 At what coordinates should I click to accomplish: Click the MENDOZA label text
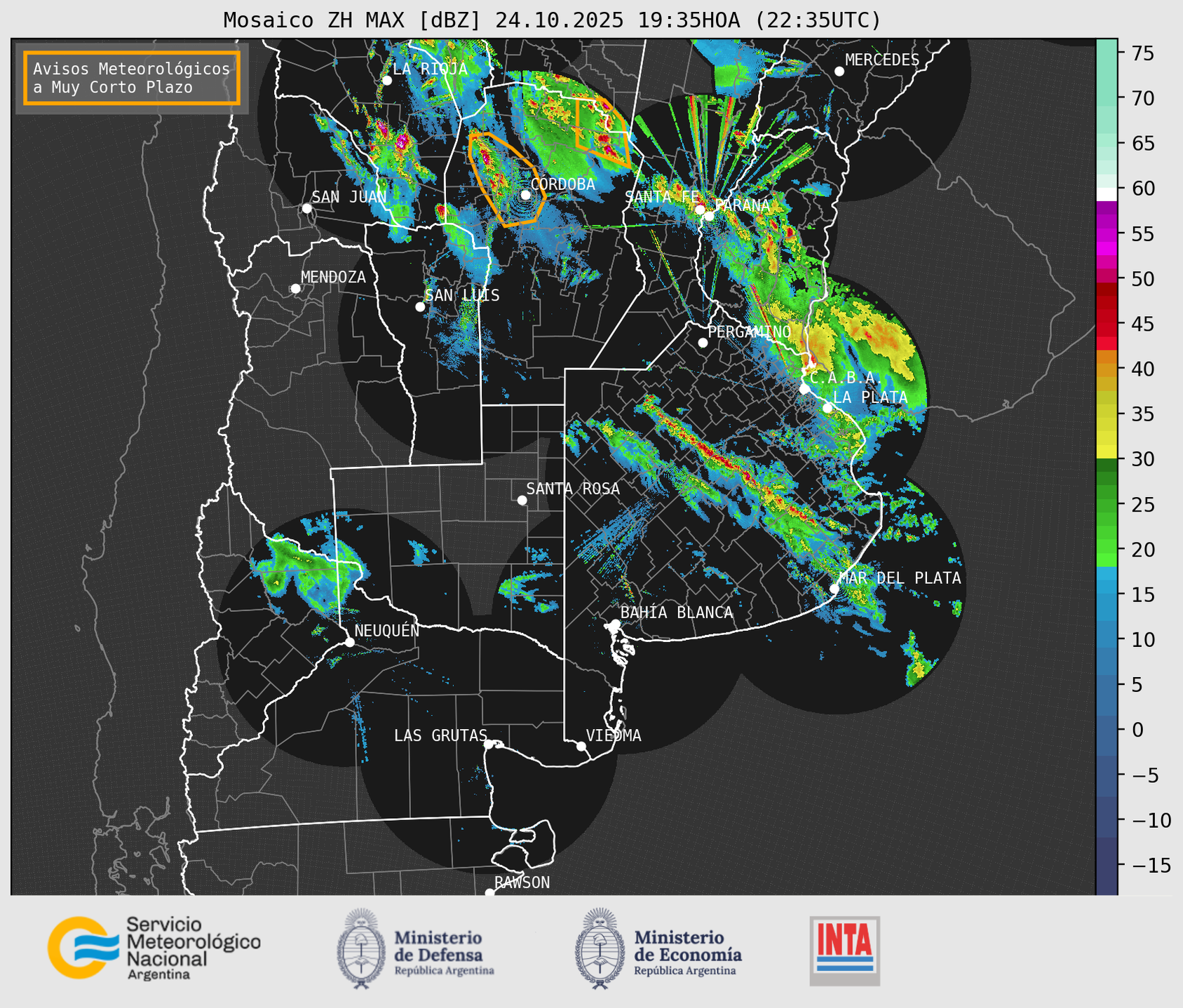[334, 277]
